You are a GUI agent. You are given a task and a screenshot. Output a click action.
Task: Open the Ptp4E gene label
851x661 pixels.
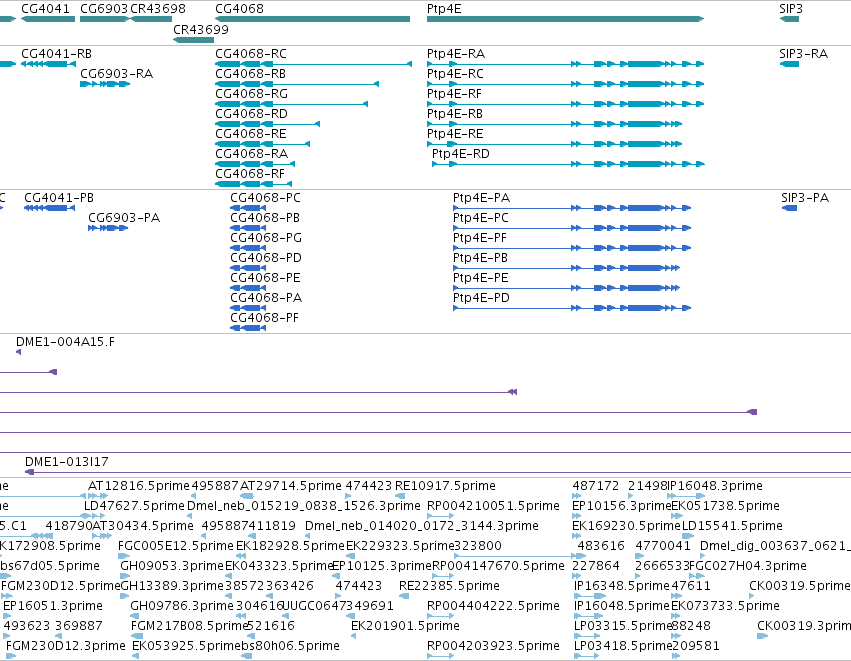tap(444, 9)
